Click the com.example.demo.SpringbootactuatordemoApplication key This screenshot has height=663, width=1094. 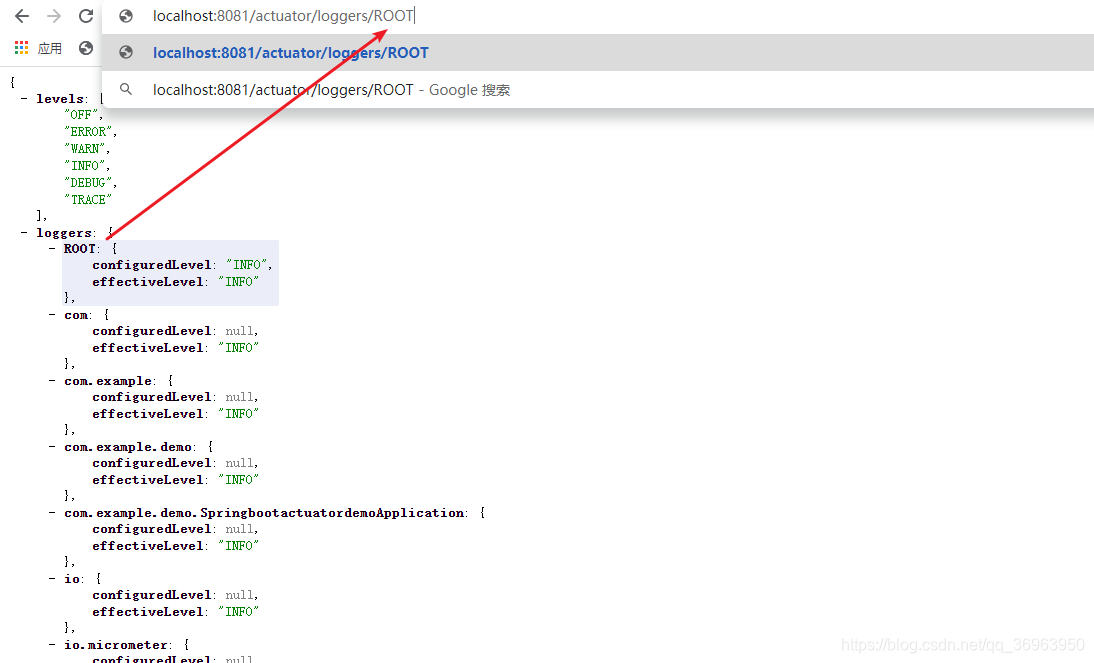click(264, 512)
